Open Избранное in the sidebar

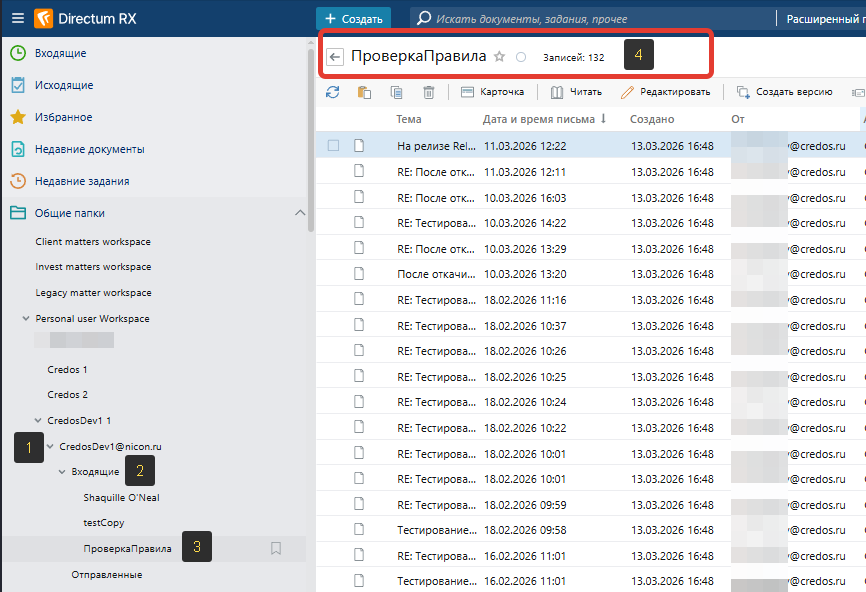click(x=63, y=117)
